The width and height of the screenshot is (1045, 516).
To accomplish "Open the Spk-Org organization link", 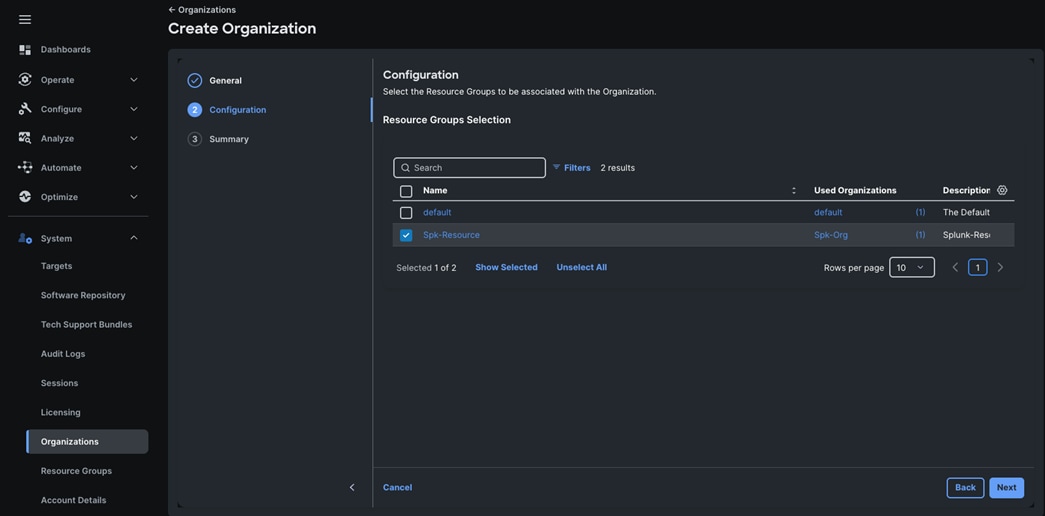I will point(831,235).
